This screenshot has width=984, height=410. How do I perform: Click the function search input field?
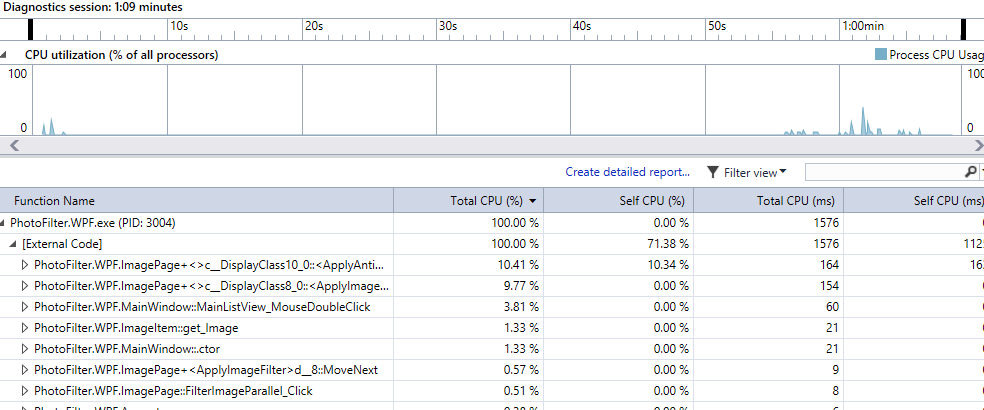click(x=883, y=172)
